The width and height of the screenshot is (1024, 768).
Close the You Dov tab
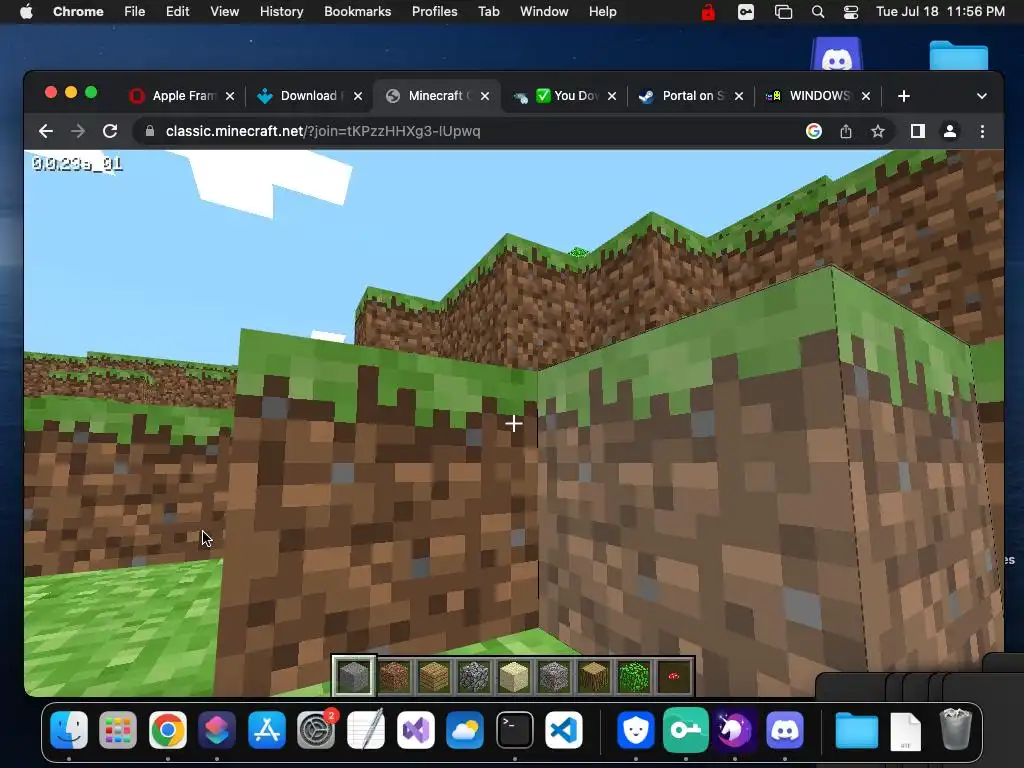pyautogui.click(x=612, y=96)
